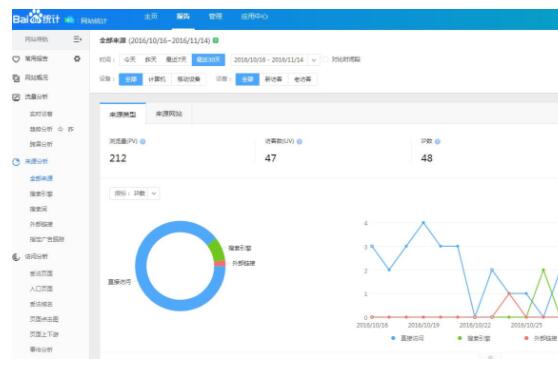Screen dimensions: 558x369
Task: Click the 网站概况 overview icon
Action: point(16,78)
